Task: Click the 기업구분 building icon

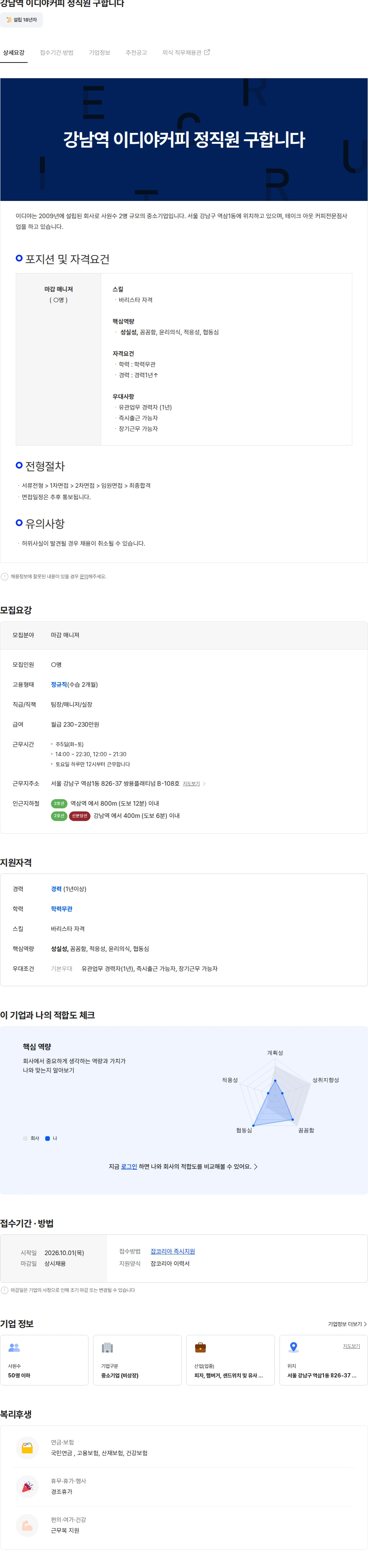Action: point(107,1348)
